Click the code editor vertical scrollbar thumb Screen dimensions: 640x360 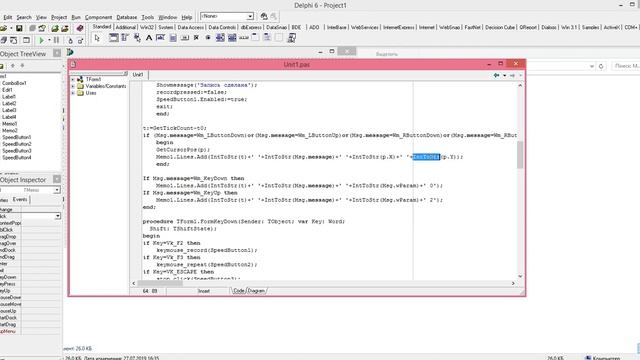pyautogui.click(x=520, y=155)
